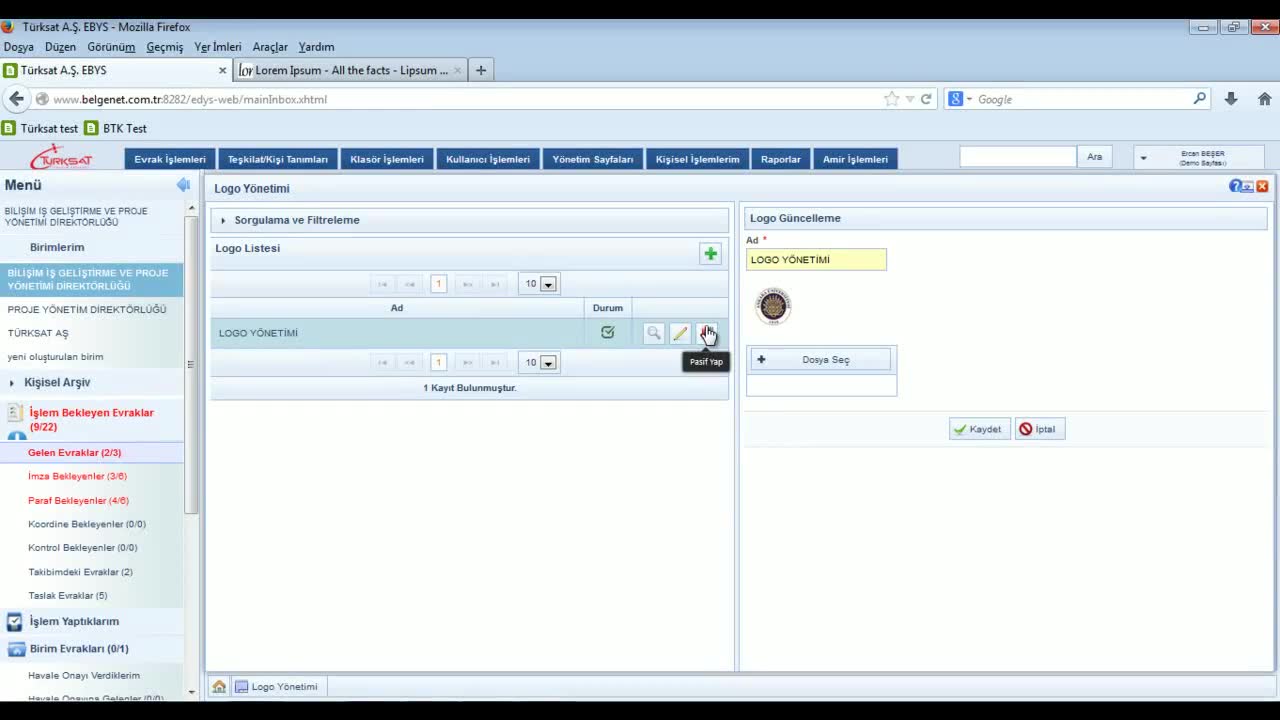Open Gelen Evraklar (2/3) in sidebar
1280x720 pixels.
point(74,453)
